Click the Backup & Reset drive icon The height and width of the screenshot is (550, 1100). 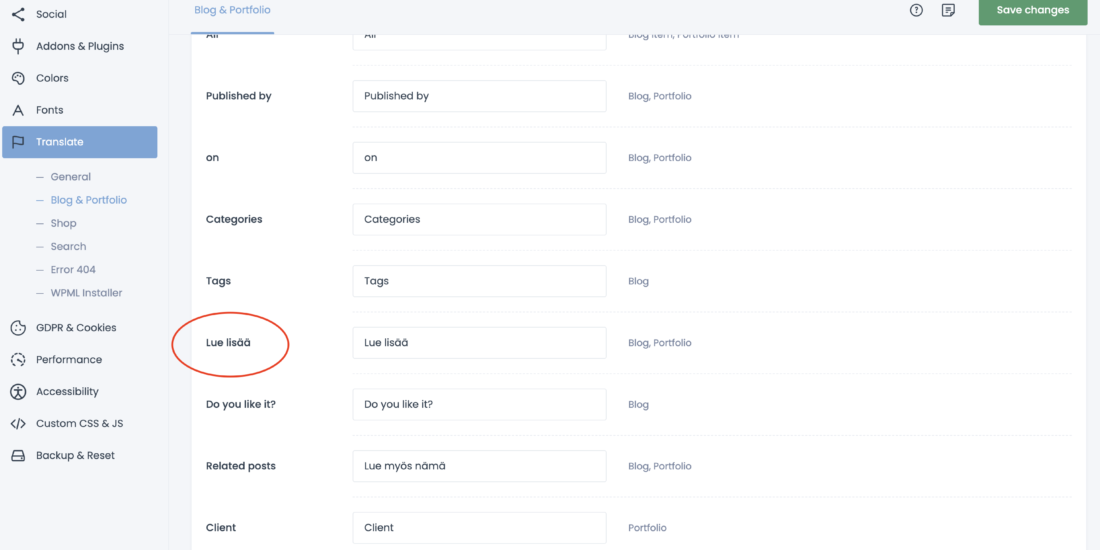click(18, 456)
